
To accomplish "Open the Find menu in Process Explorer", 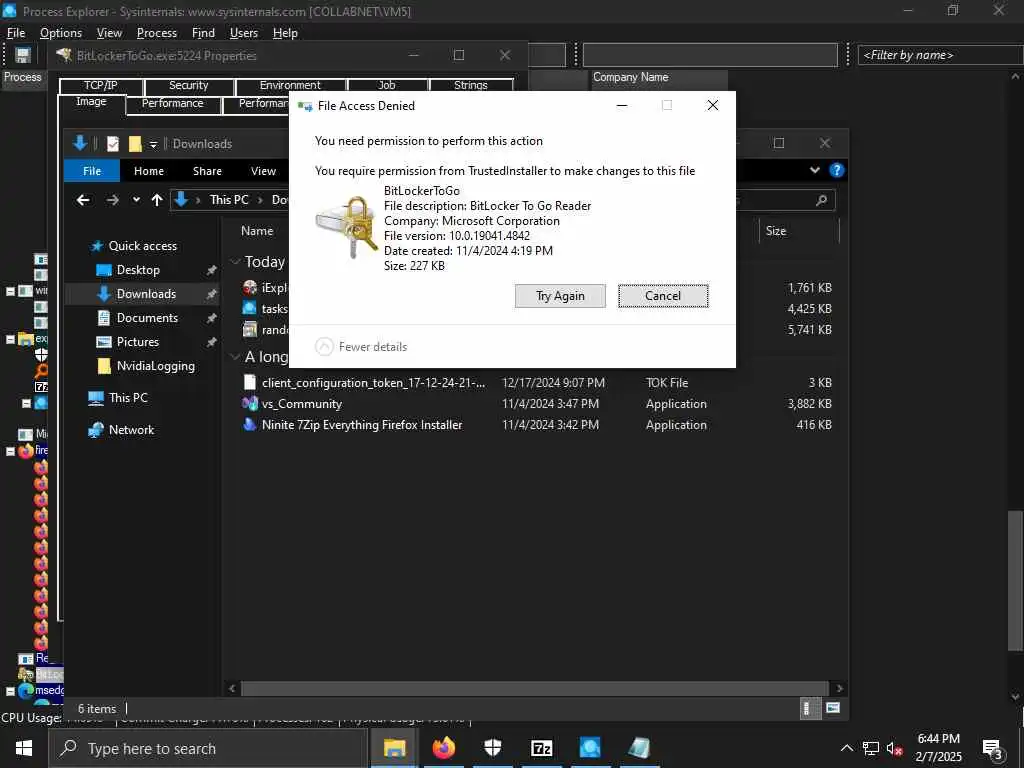I will (x=203, y=33).
